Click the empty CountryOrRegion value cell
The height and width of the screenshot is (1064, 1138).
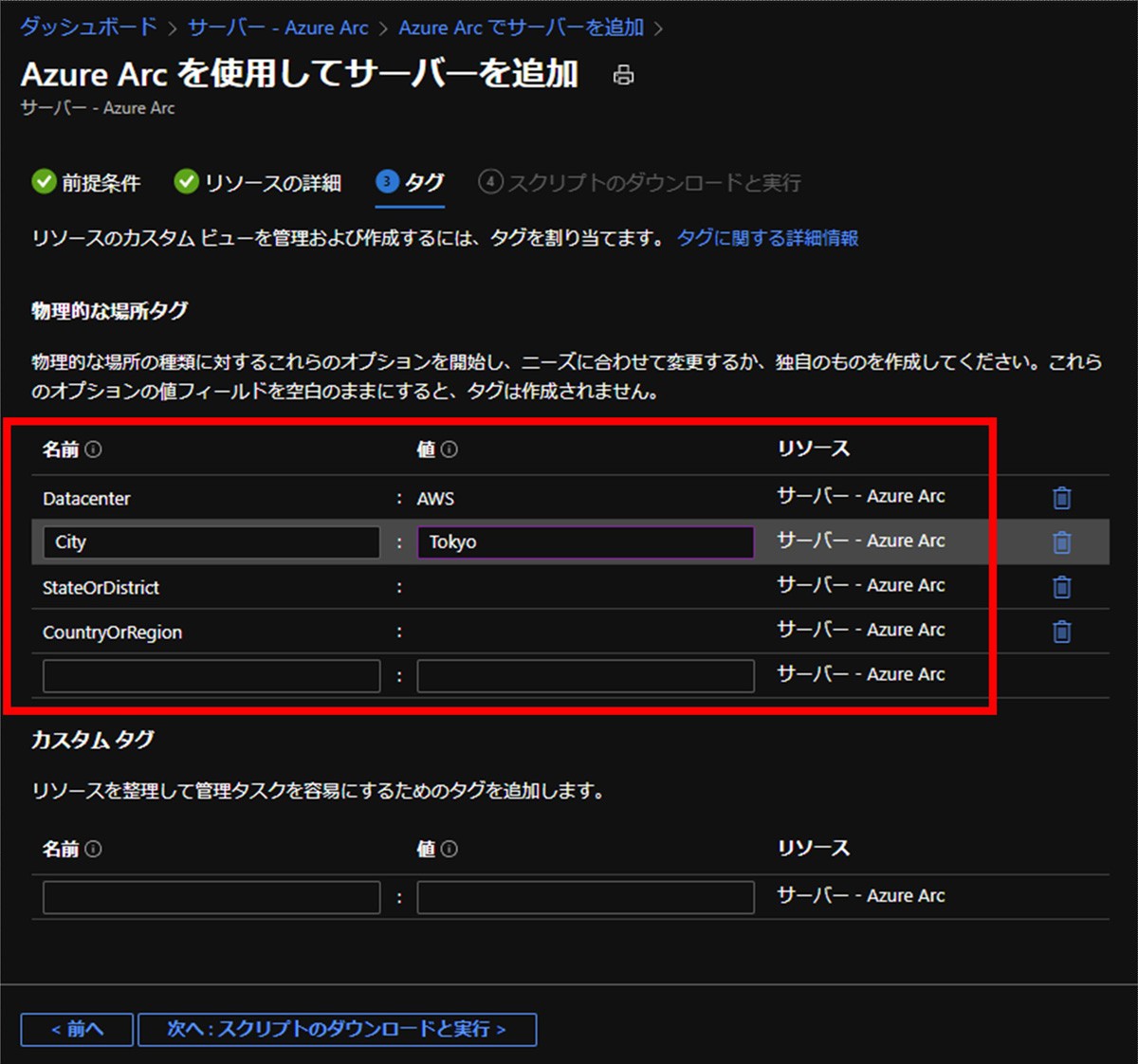point(585,632)
